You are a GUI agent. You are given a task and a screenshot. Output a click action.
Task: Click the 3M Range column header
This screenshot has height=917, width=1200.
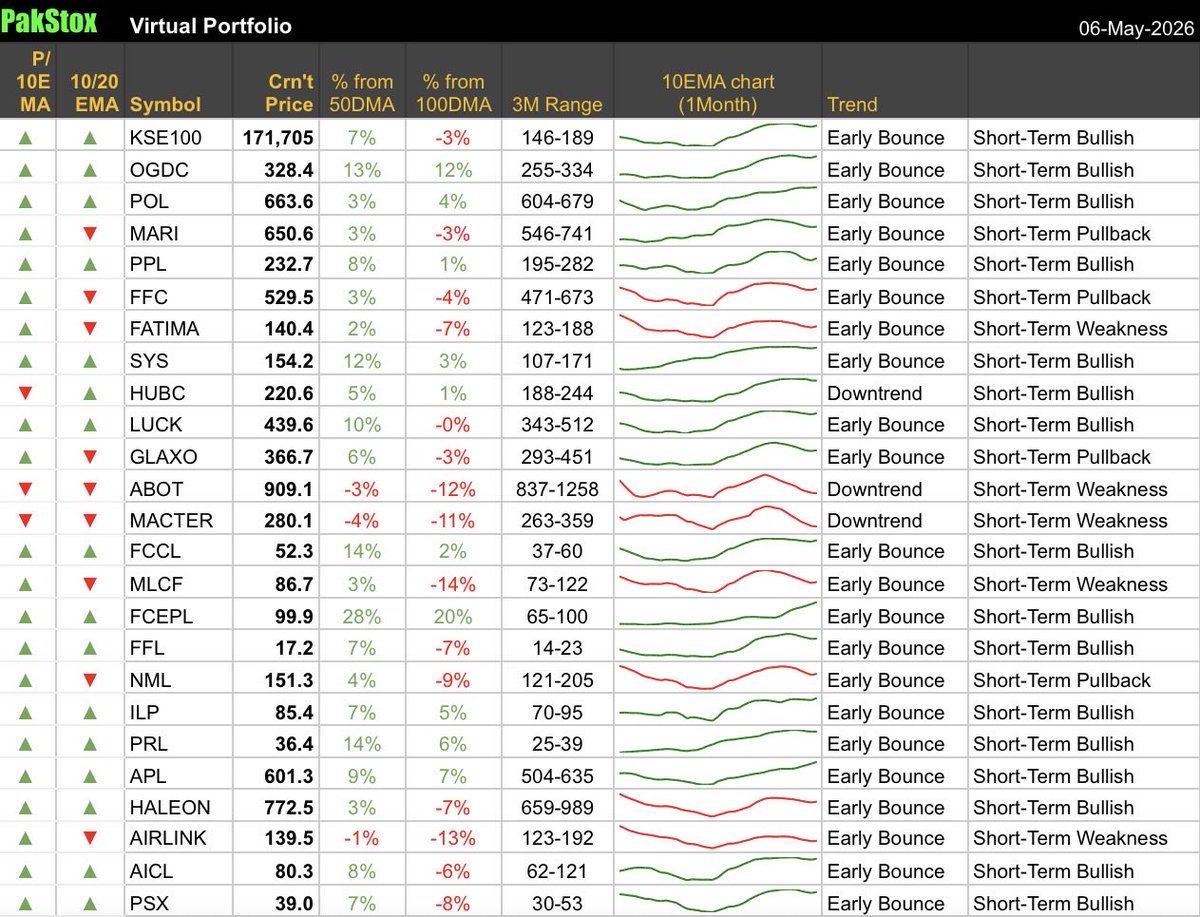click(557, 104)
